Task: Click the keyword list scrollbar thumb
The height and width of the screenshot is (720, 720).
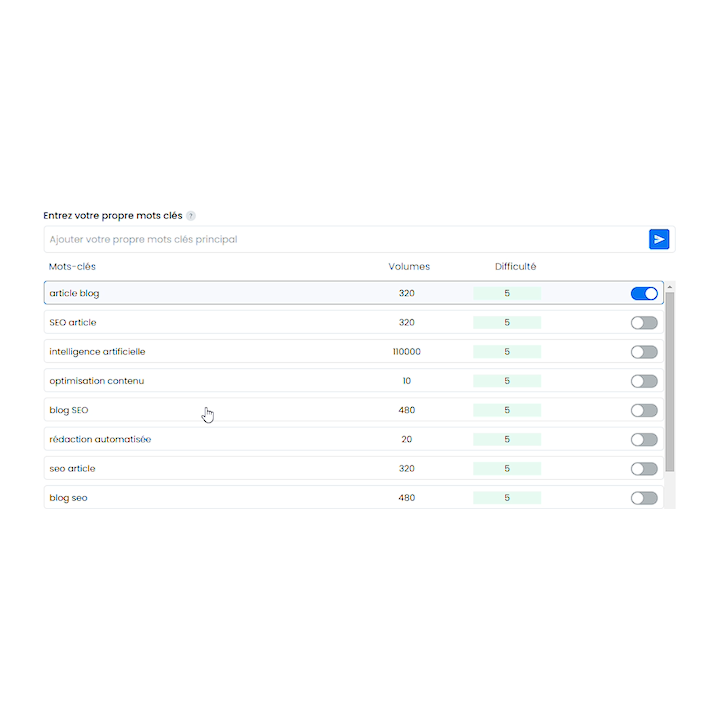Action: [670, 382]
